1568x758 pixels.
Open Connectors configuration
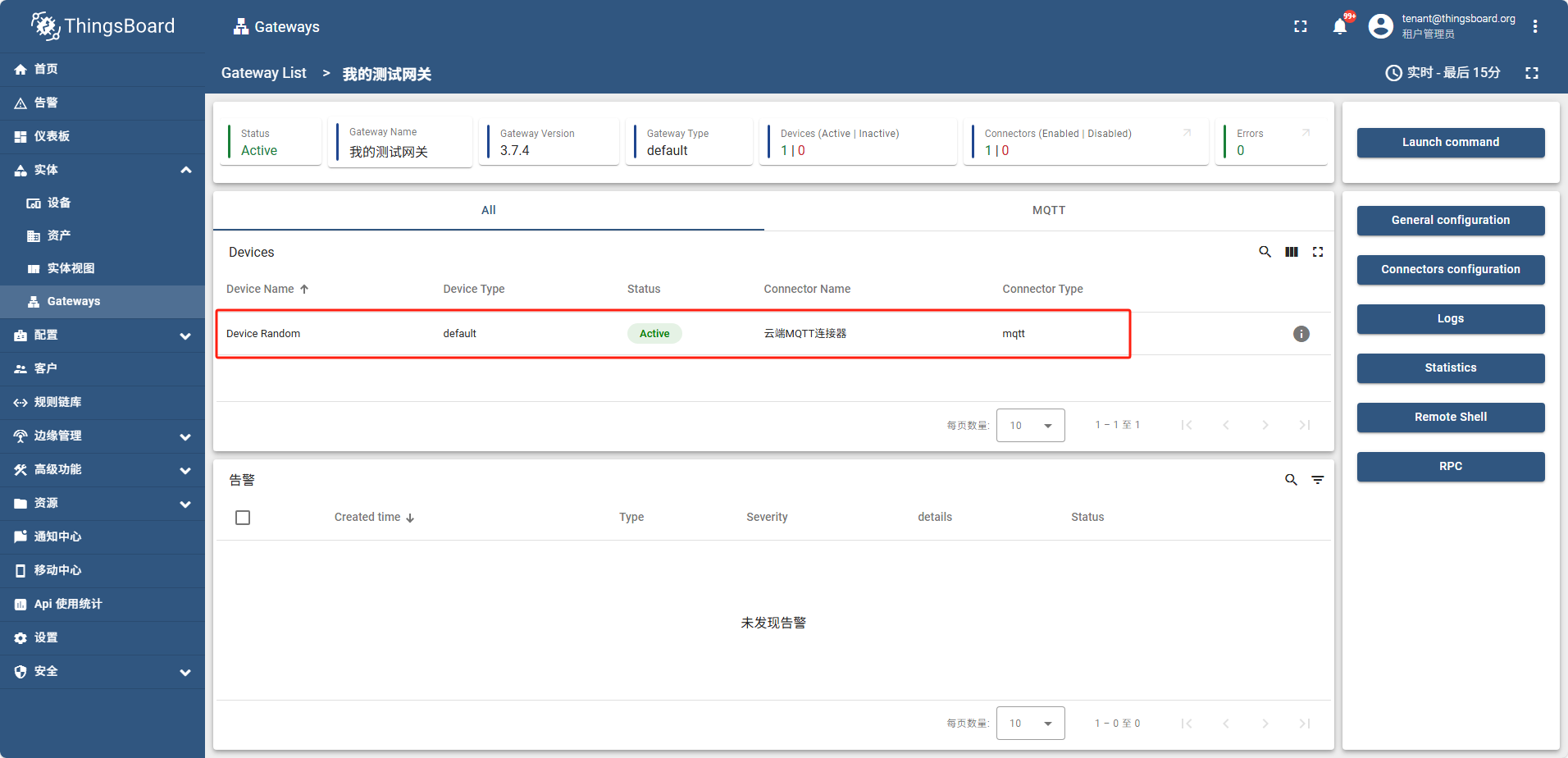coord(1450,270)
